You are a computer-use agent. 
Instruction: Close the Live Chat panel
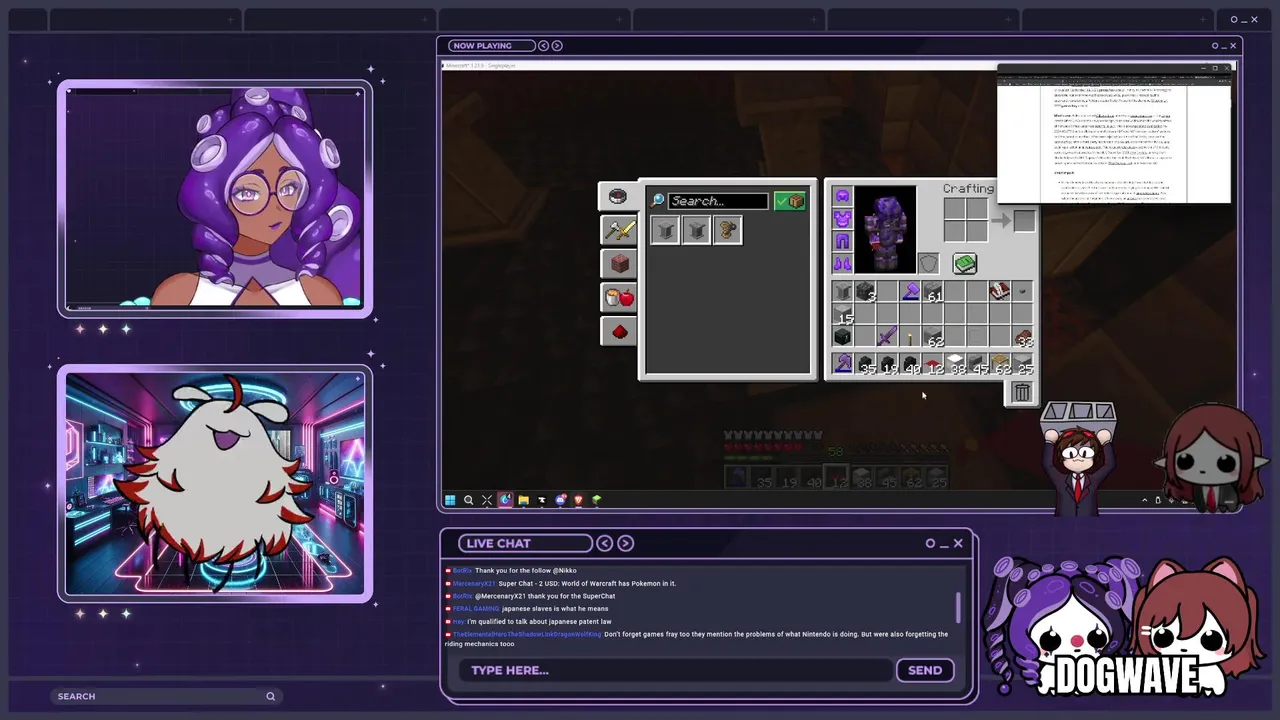point(958,543)
